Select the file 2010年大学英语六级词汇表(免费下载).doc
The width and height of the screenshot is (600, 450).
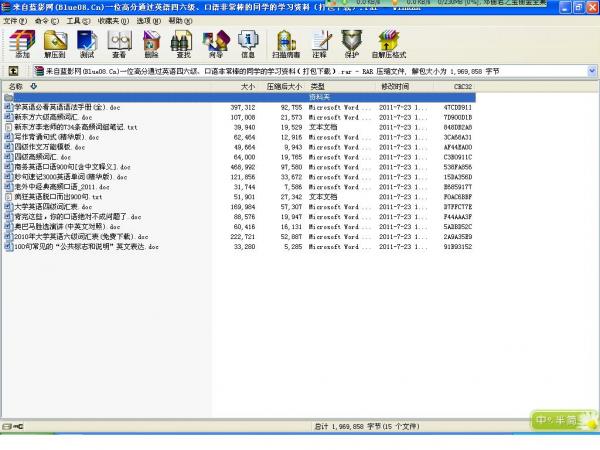click(x=81, y=236)
